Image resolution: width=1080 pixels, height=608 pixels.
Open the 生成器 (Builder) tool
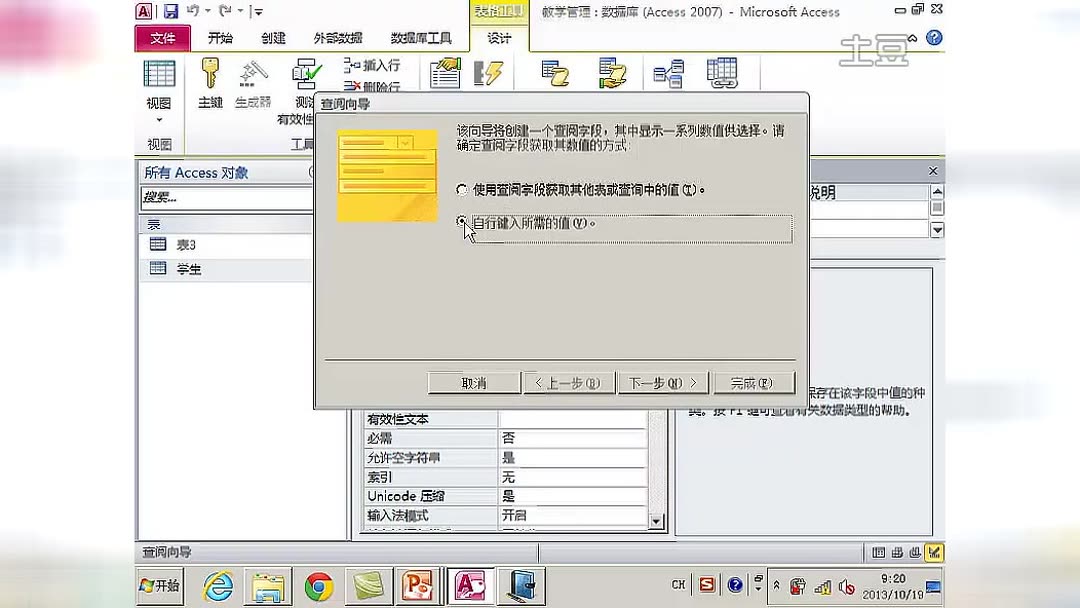(253, 80)
